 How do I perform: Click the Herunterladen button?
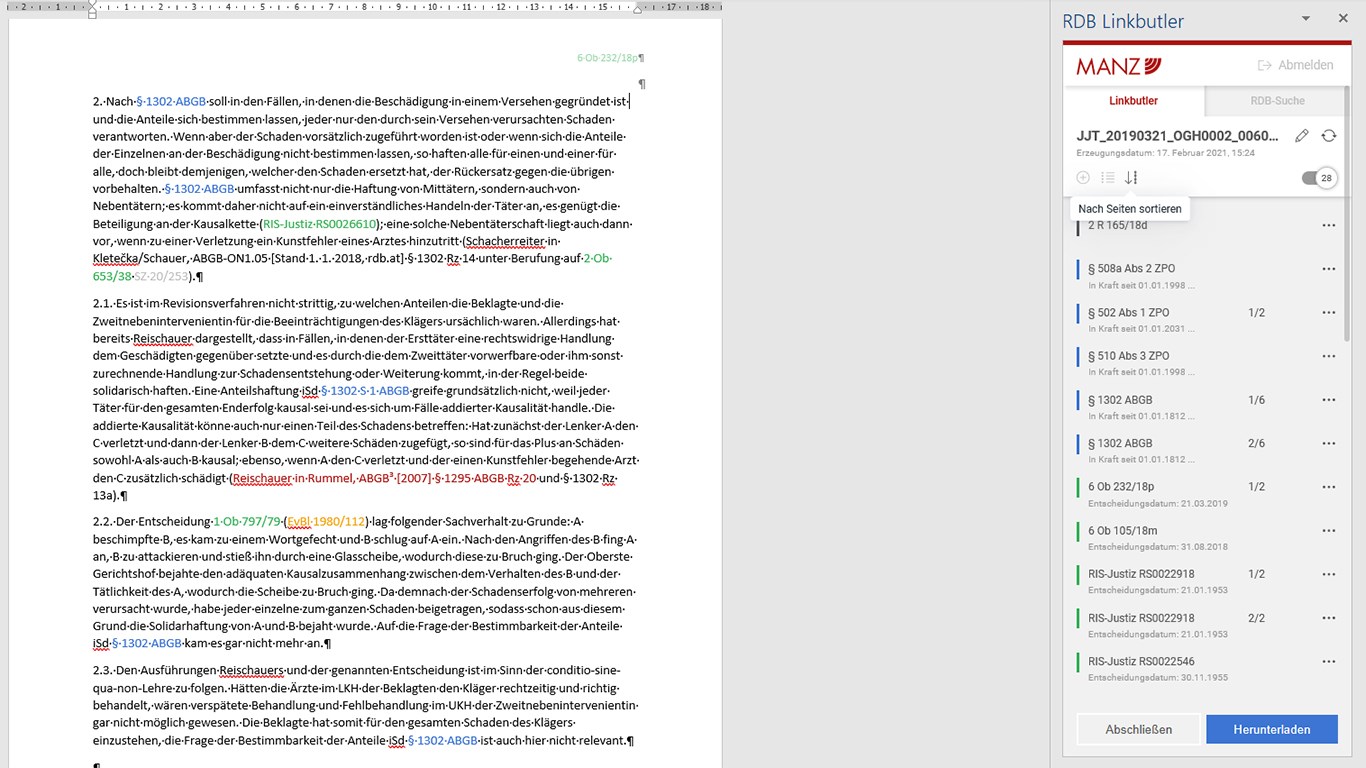[1272, 729]
